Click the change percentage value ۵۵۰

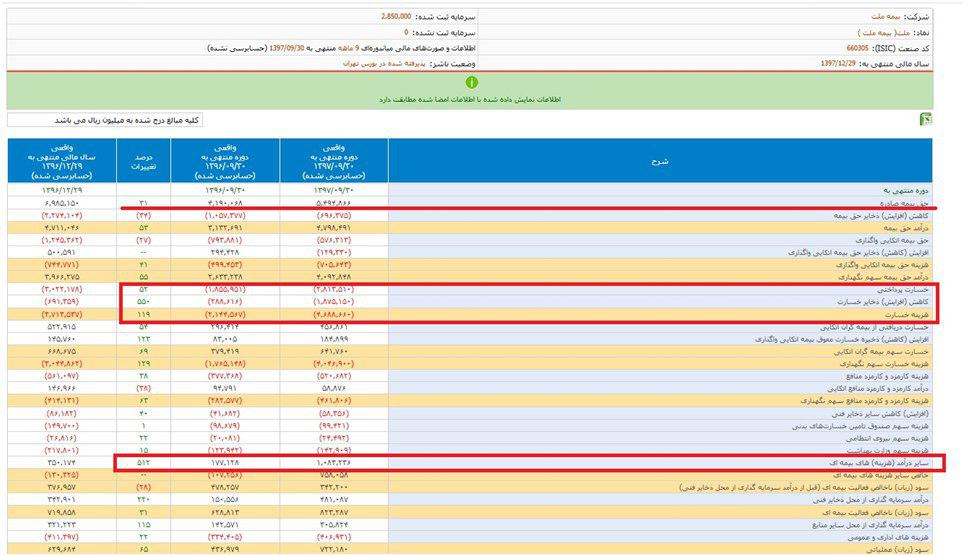click(144, 302)
